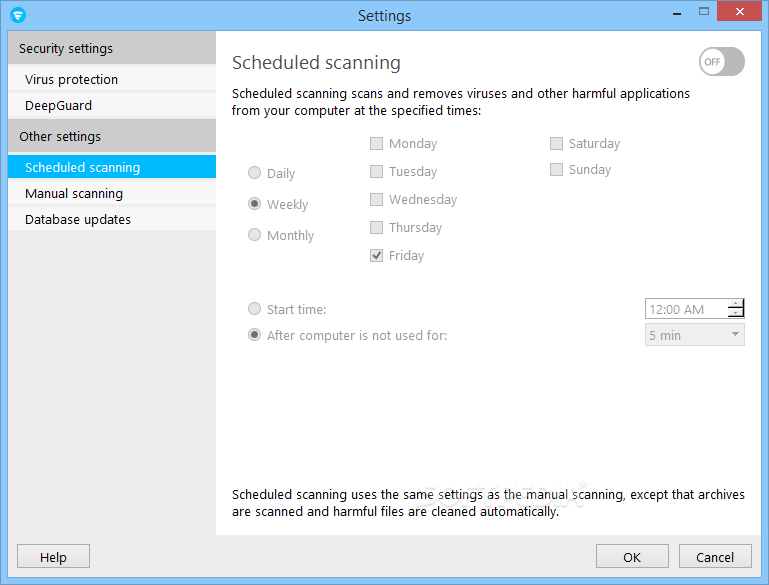The height and width of the screenshot is (585, 769).
Task: Select the Daily radio button
Action: 254,173
